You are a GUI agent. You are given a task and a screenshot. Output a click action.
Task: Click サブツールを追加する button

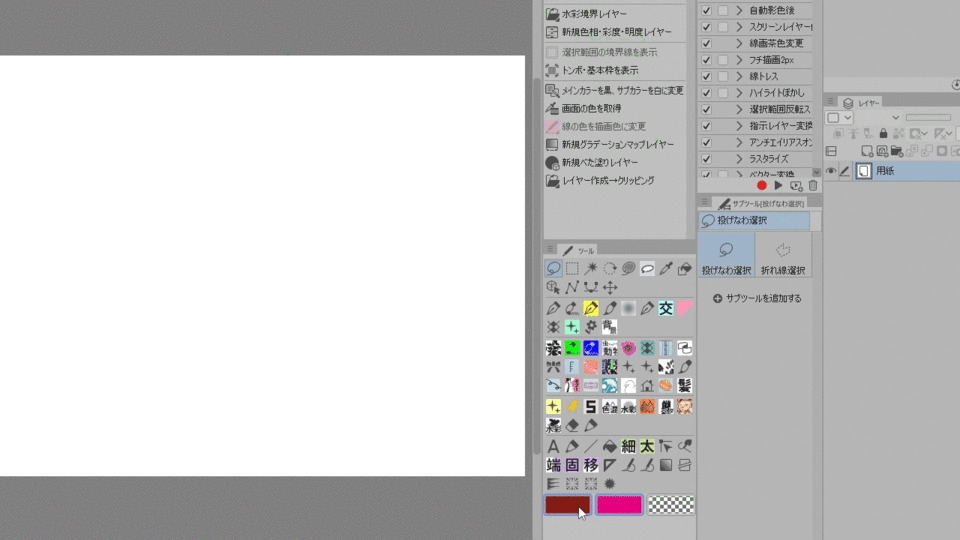[x=757, y=299]
